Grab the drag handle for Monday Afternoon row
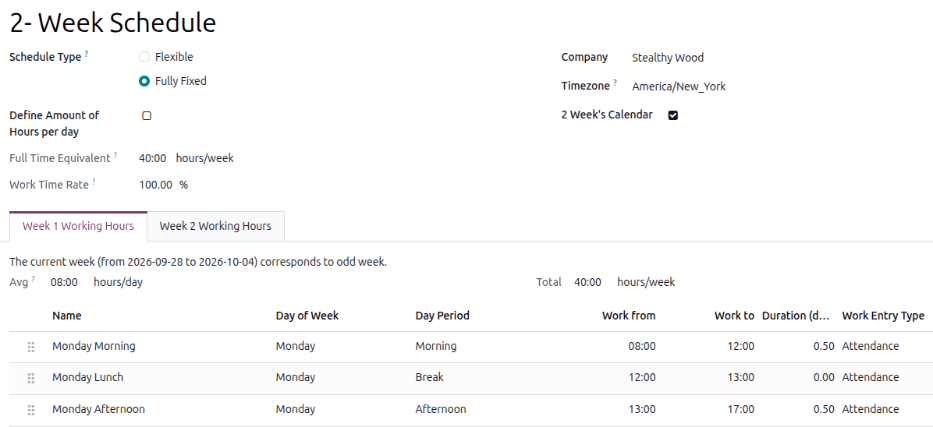 (31, 410)
